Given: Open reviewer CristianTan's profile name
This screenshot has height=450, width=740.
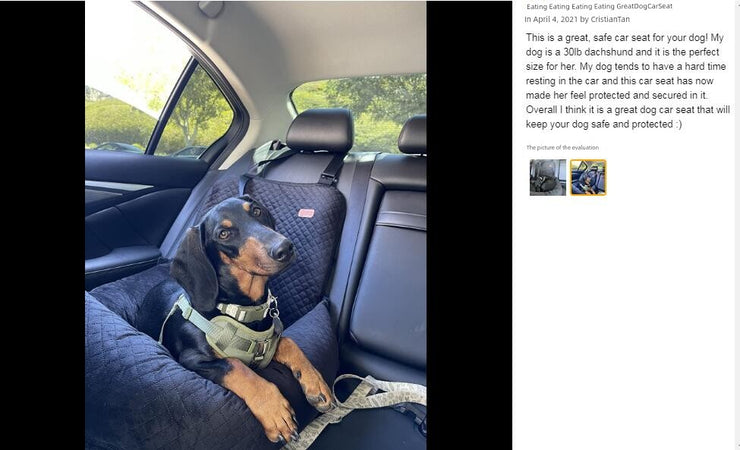Looking at the screenshot, I should point(610,19).
